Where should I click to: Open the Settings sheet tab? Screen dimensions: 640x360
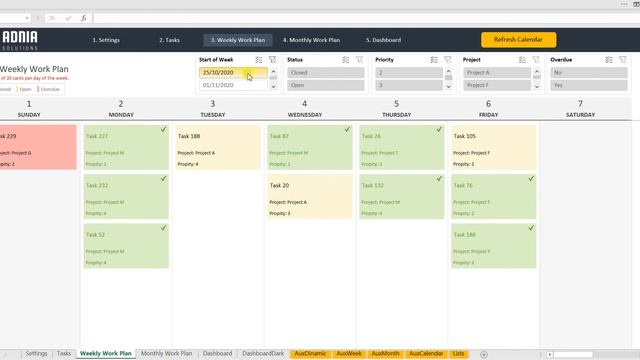coord(36,354)
